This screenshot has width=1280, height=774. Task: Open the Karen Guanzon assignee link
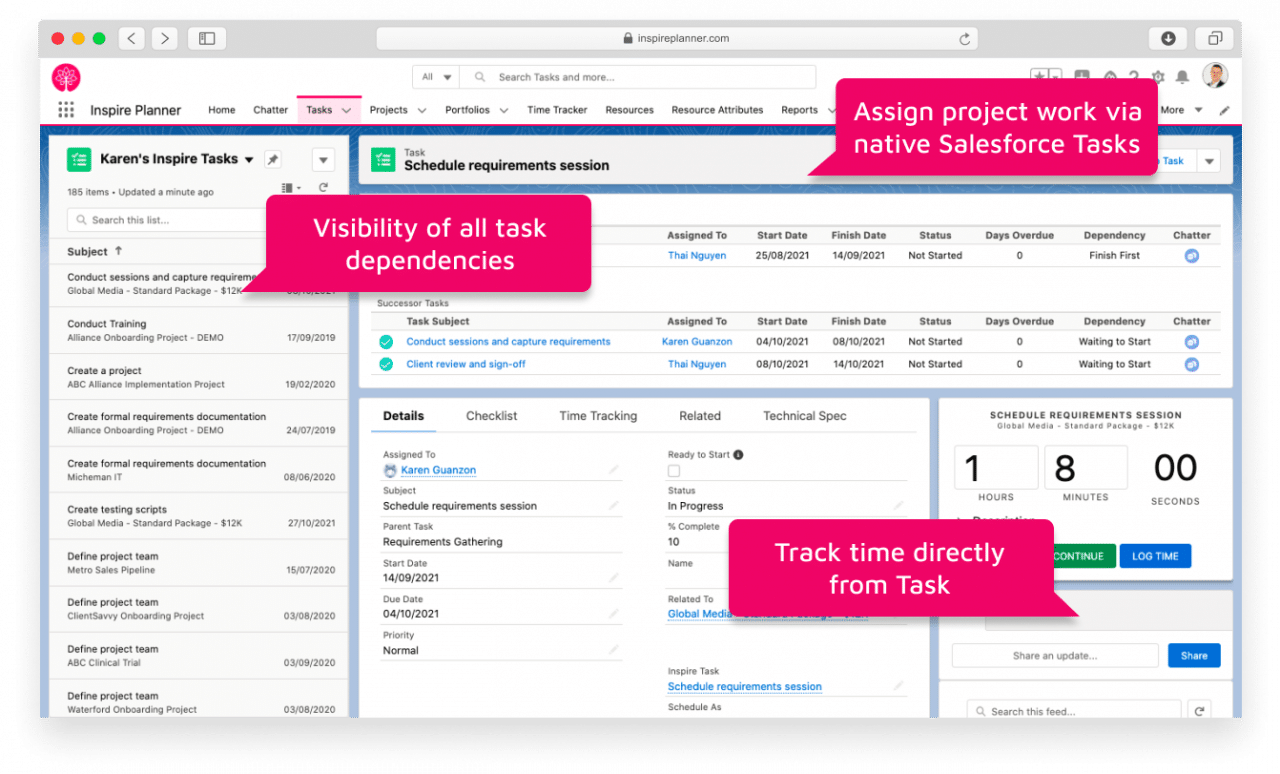[438, 469]
